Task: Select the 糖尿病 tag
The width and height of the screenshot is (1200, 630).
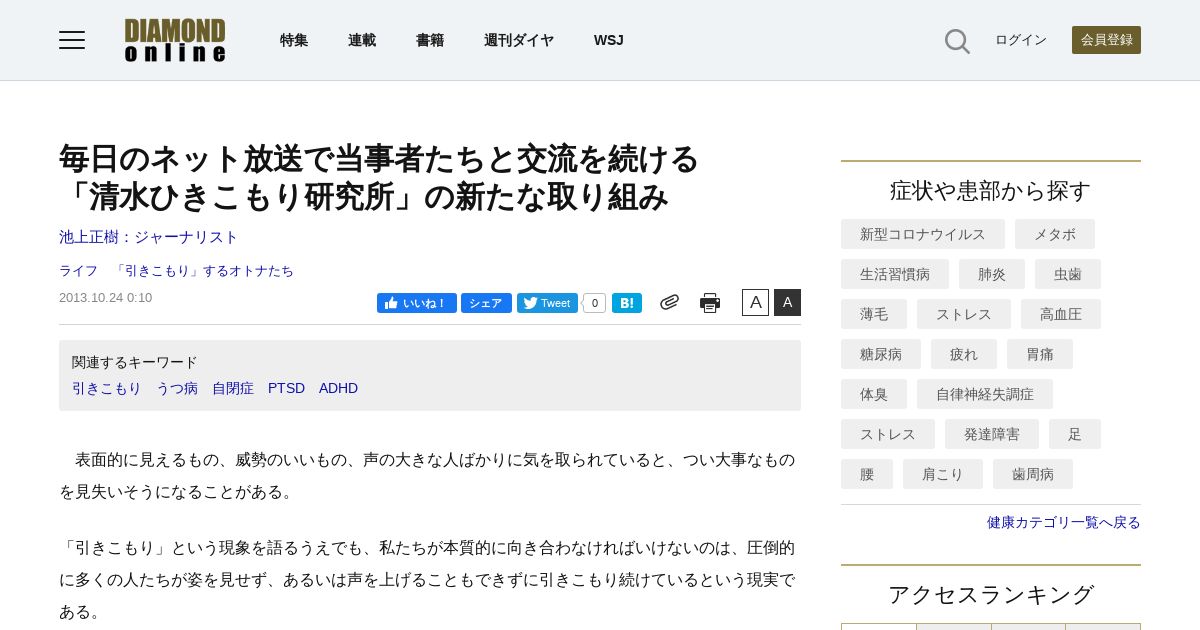Action: [881, 354]
